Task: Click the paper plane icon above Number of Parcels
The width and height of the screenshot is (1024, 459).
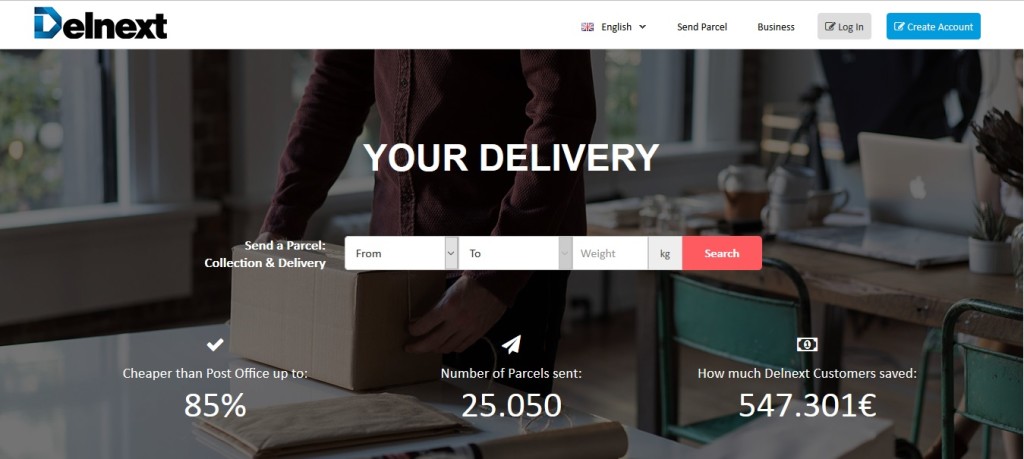Action: tap(511, 343)
